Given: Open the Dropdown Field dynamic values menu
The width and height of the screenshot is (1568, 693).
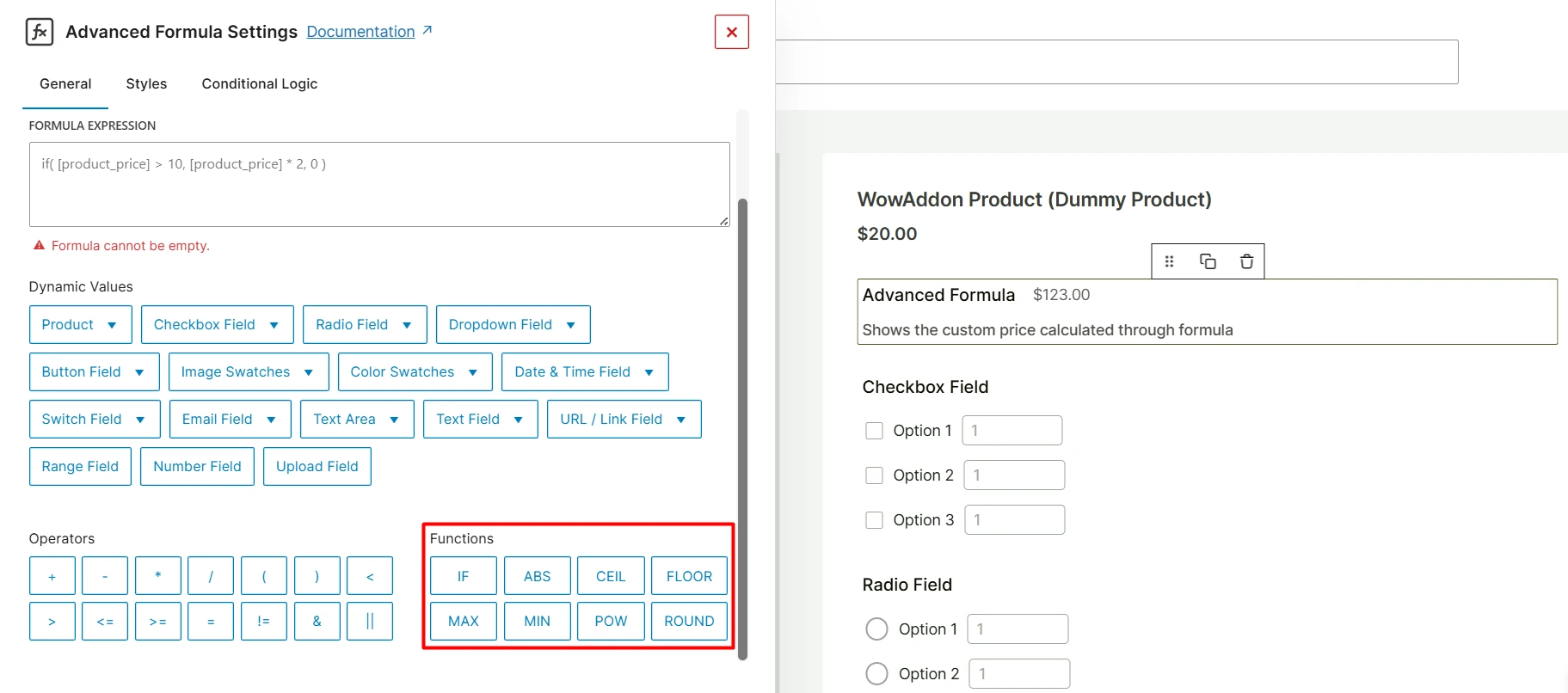Looking at the screenshot, I should pos(513,325).
